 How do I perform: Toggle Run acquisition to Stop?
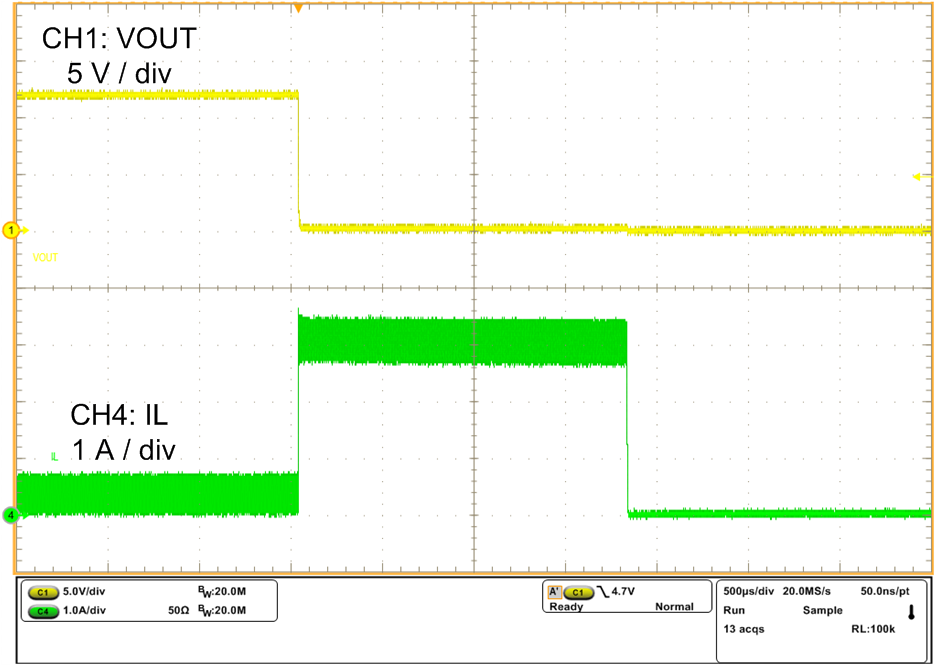pyautogui.click(x=735, y=607)
